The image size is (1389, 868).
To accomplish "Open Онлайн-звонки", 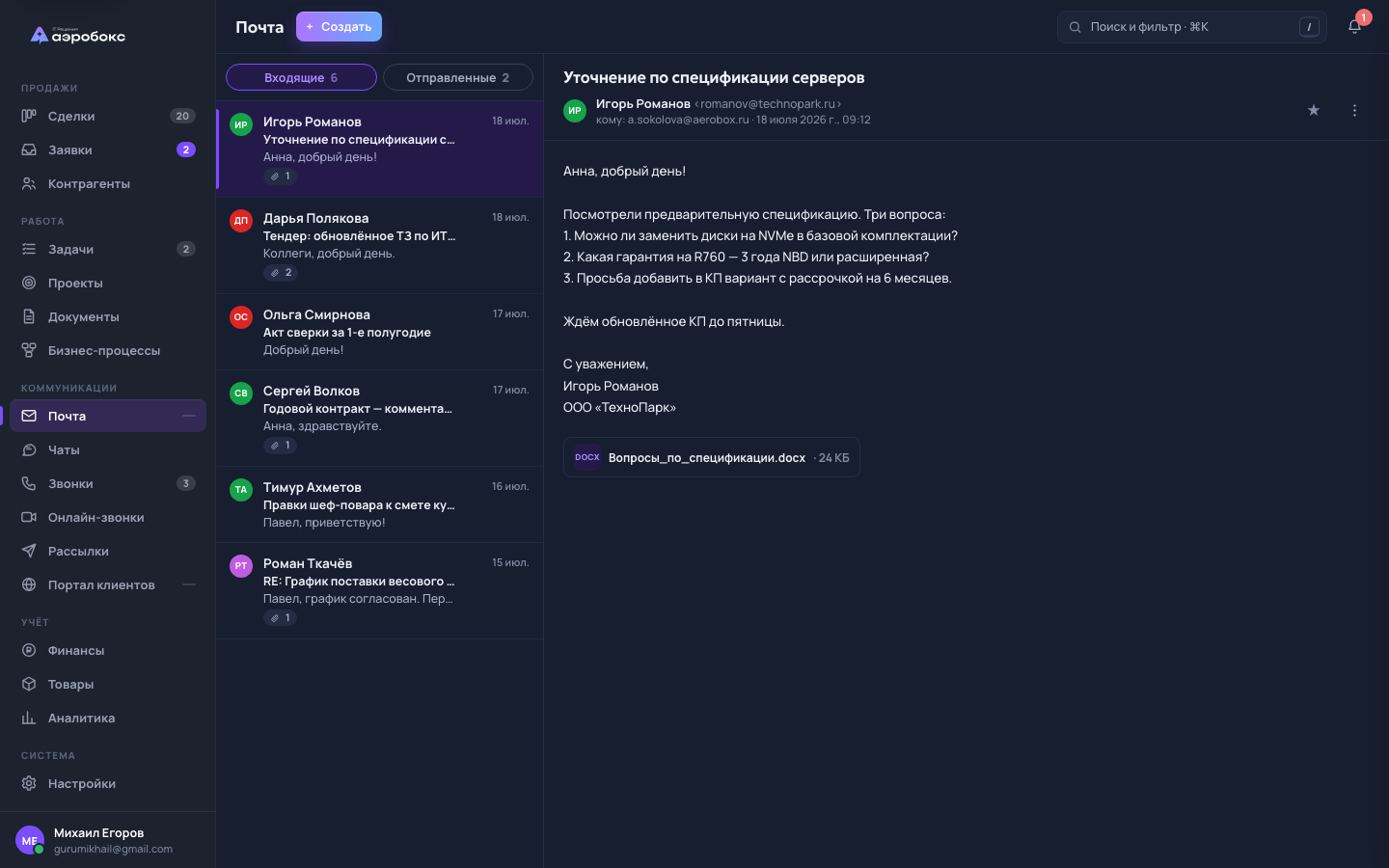I will click(x=108, y=517).
